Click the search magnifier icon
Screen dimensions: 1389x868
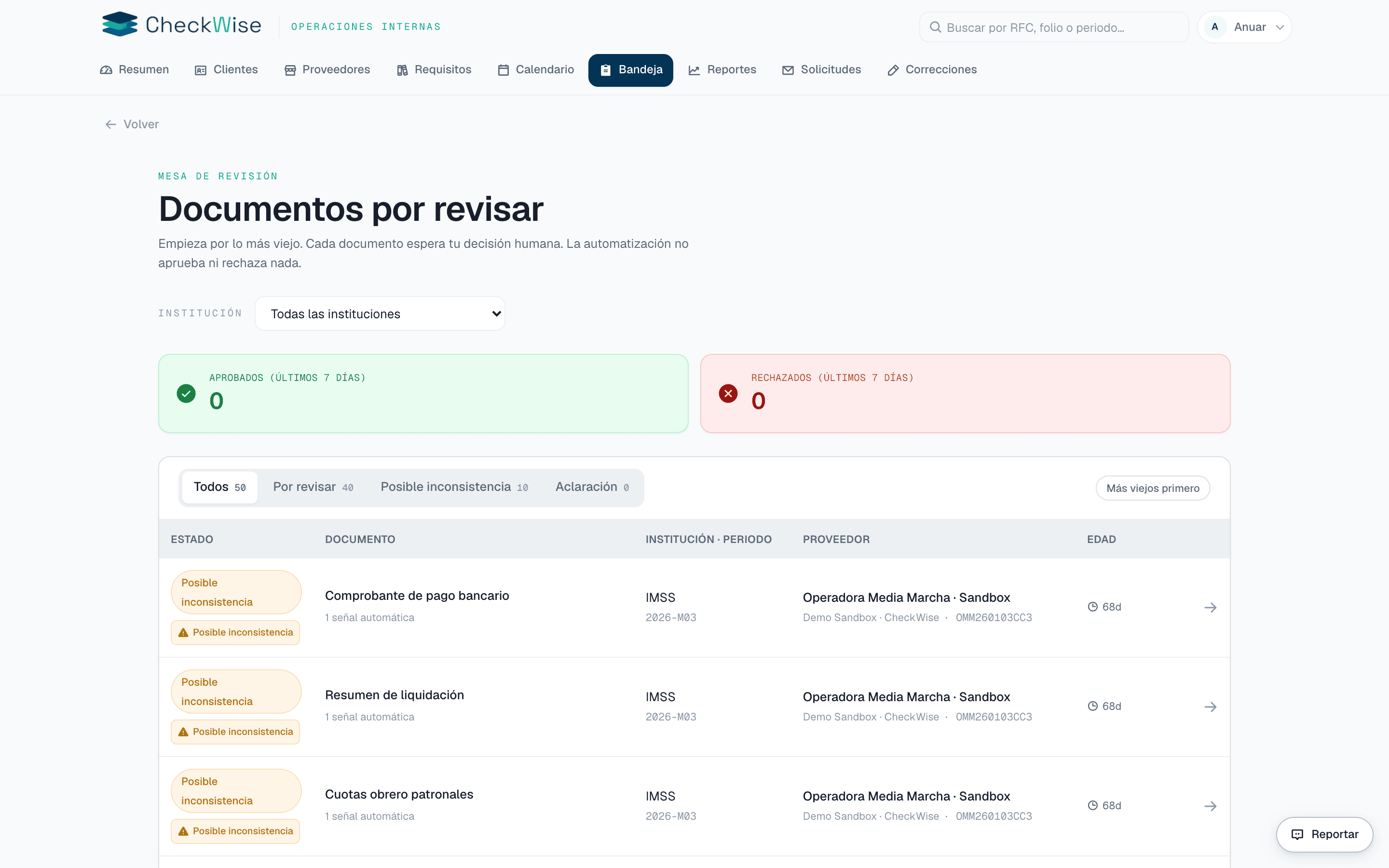point(935,27)
